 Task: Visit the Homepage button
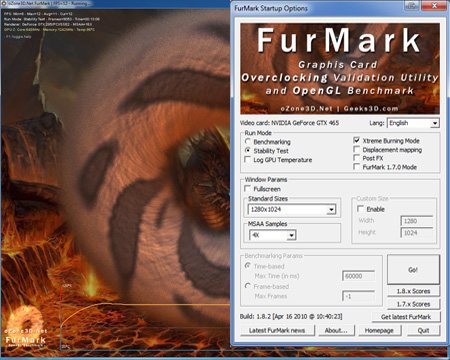pos(379,330)
